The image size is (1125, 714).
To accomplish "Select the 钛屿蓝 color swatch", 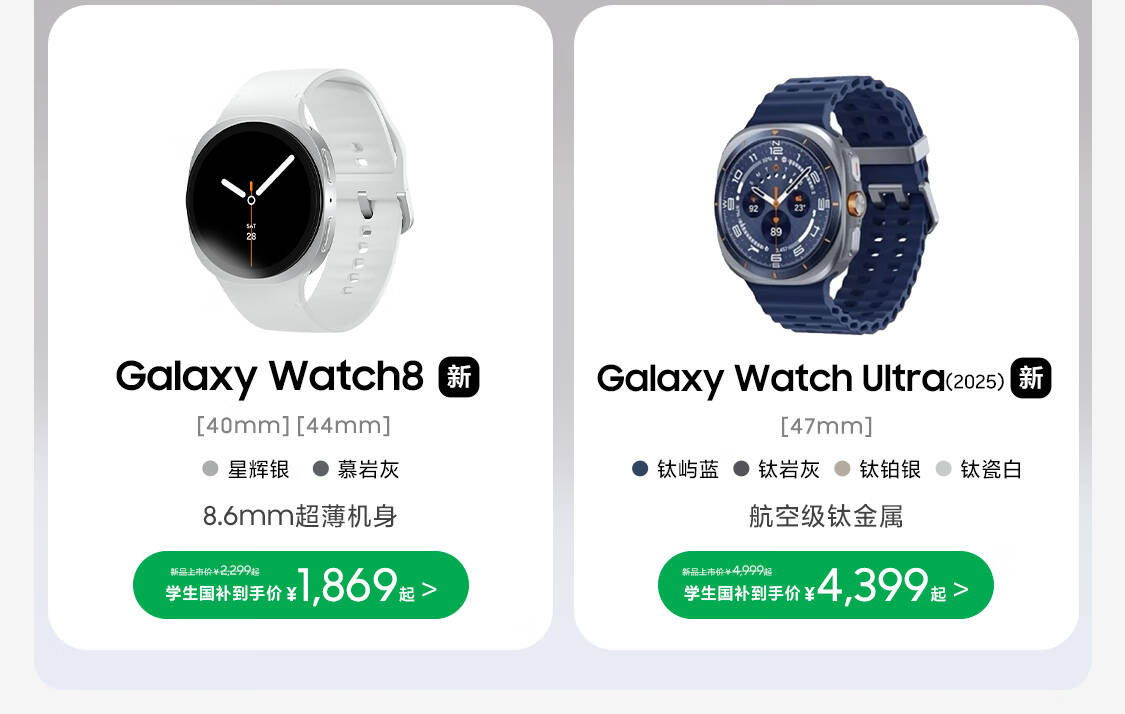I will pos(640,469).
